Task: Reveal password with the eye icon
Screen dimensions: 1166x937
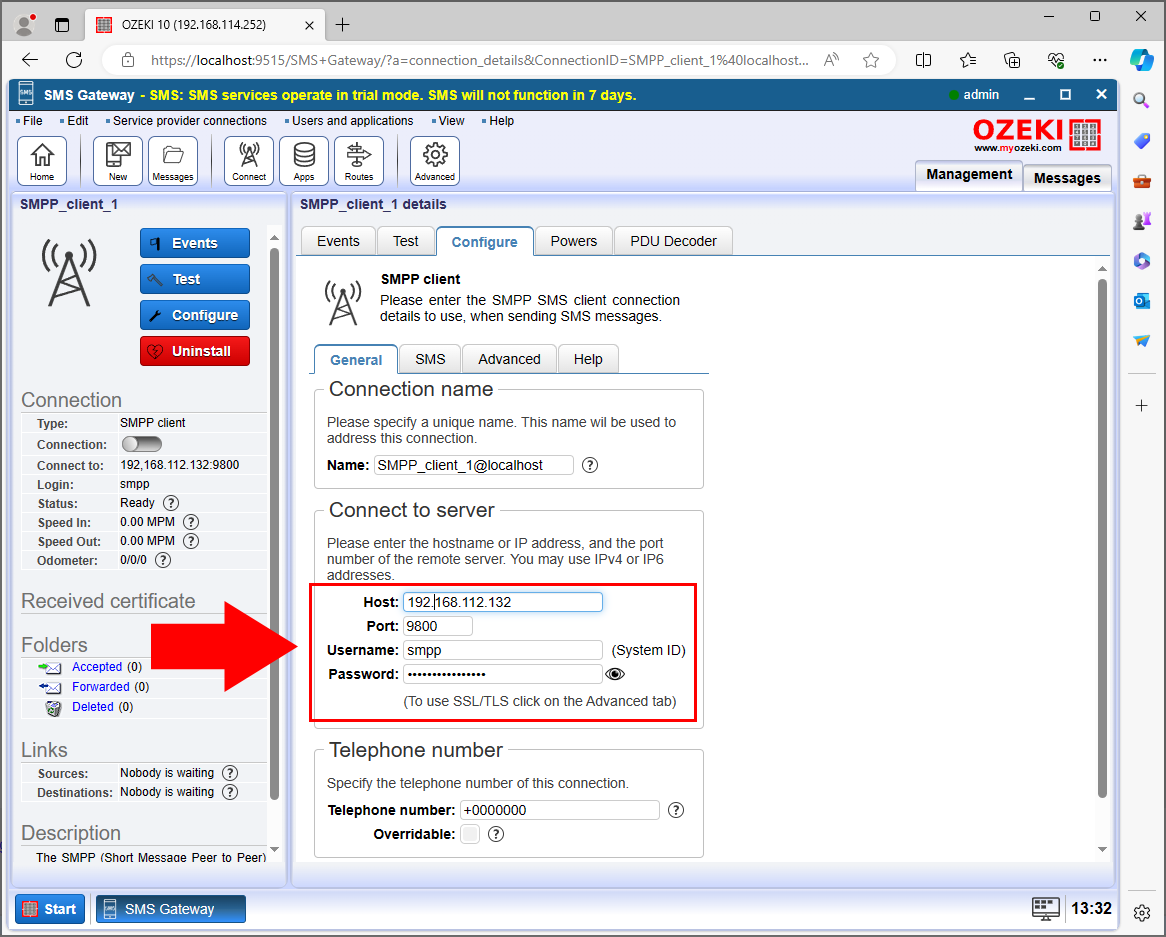Action: click(x=615, y=674)
